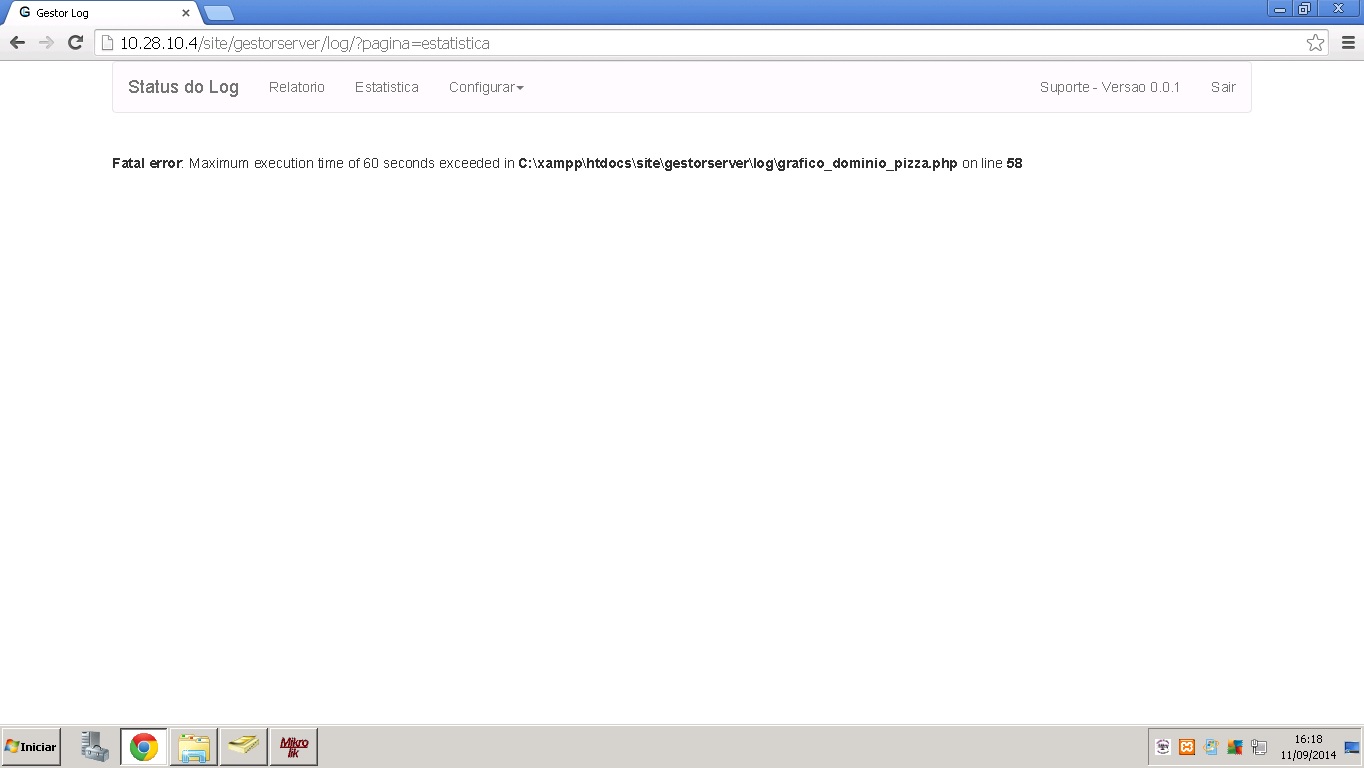Click the browser forward arrow
This screenshot has width=1364, height=768.
point(46,43)
